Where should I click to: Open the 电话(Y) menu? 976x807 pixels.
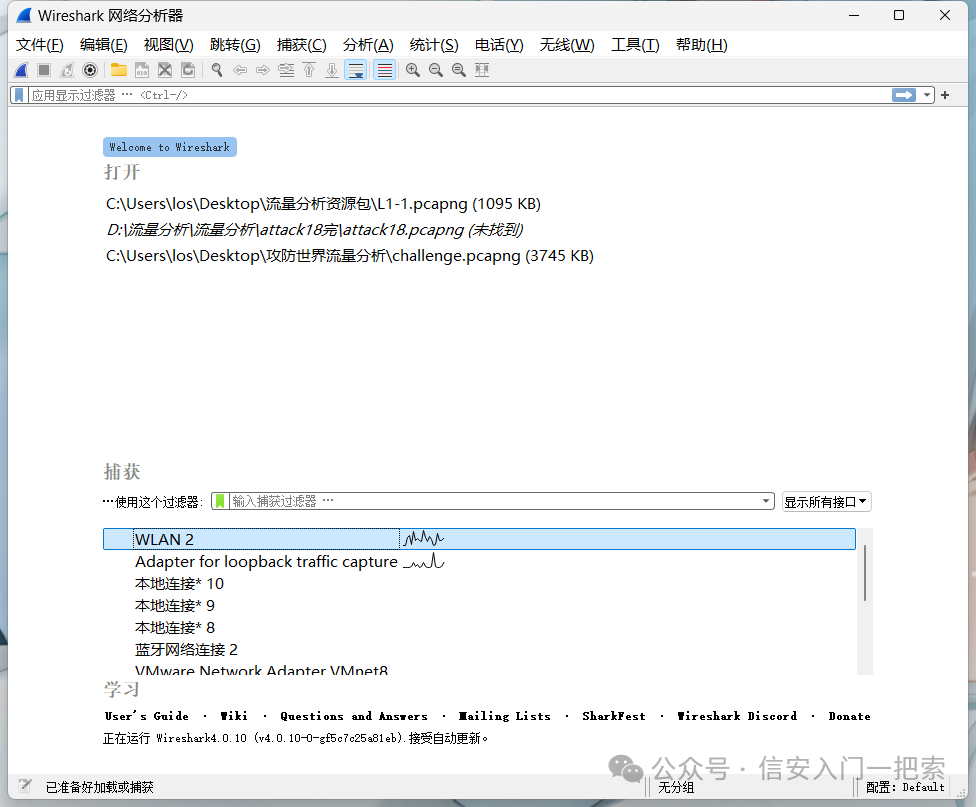click(499, 45)
